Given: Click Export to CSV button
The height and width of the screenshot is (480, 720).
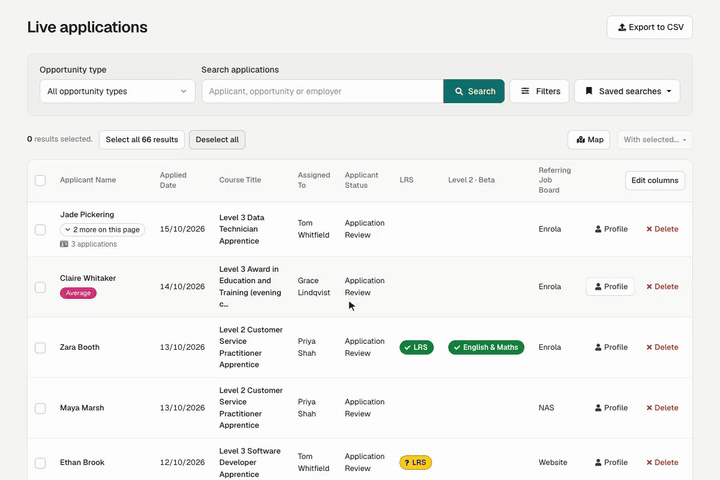Looking at the screenshot, I should 649,28.
